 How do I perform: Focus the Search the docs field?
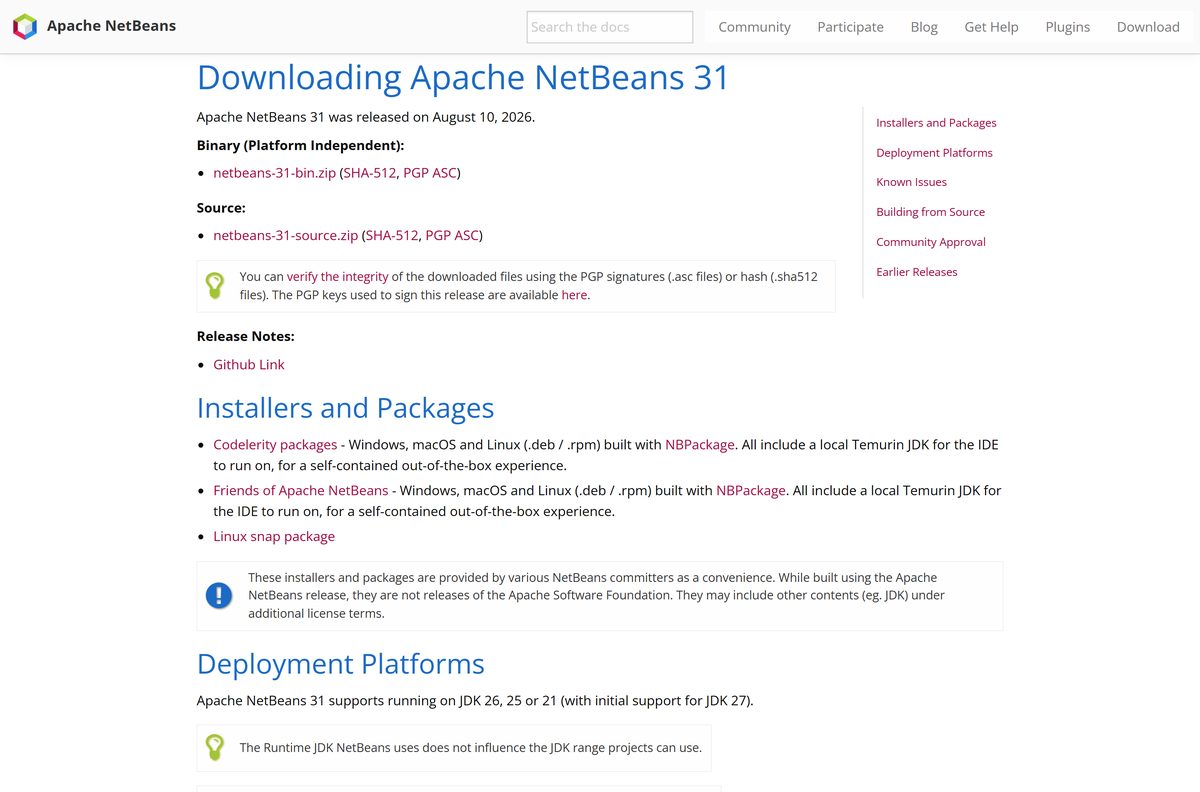[x=610, y=27]
